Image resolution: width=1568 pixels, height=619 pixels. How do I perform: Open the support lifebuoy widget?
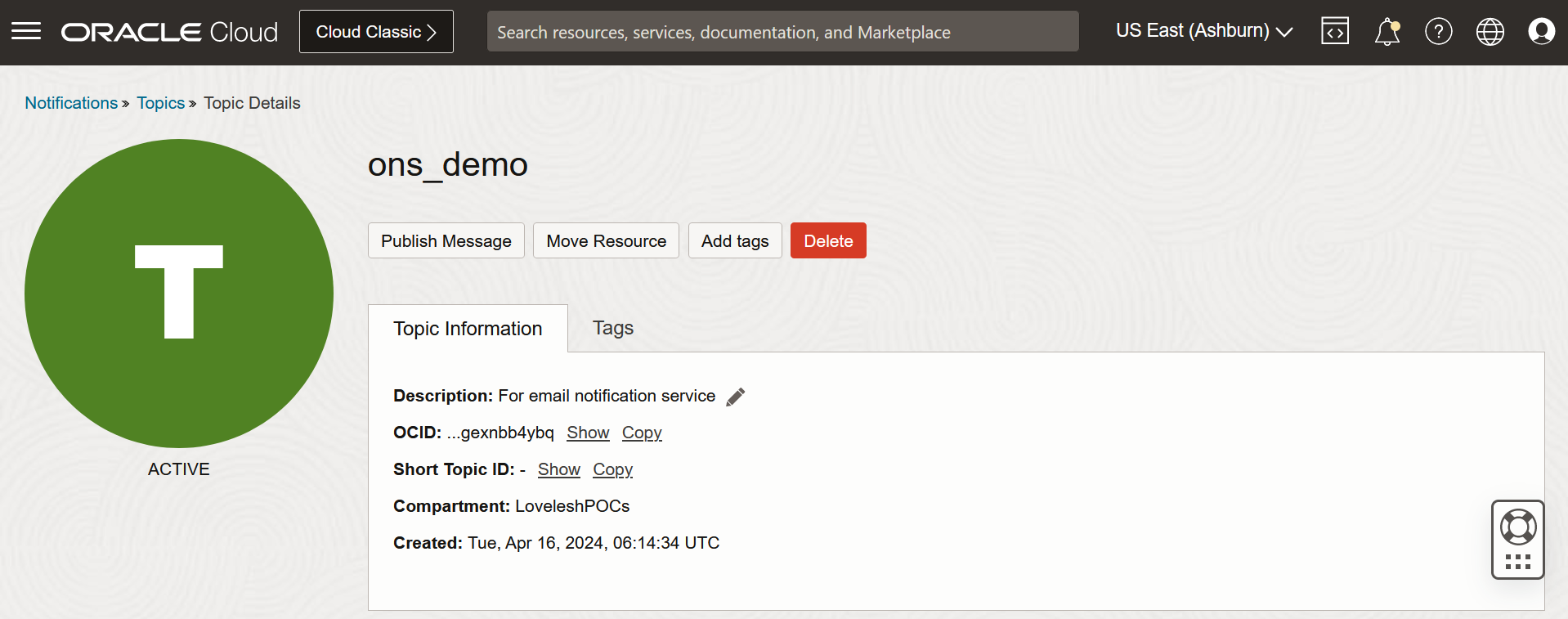coord(1518,527)
